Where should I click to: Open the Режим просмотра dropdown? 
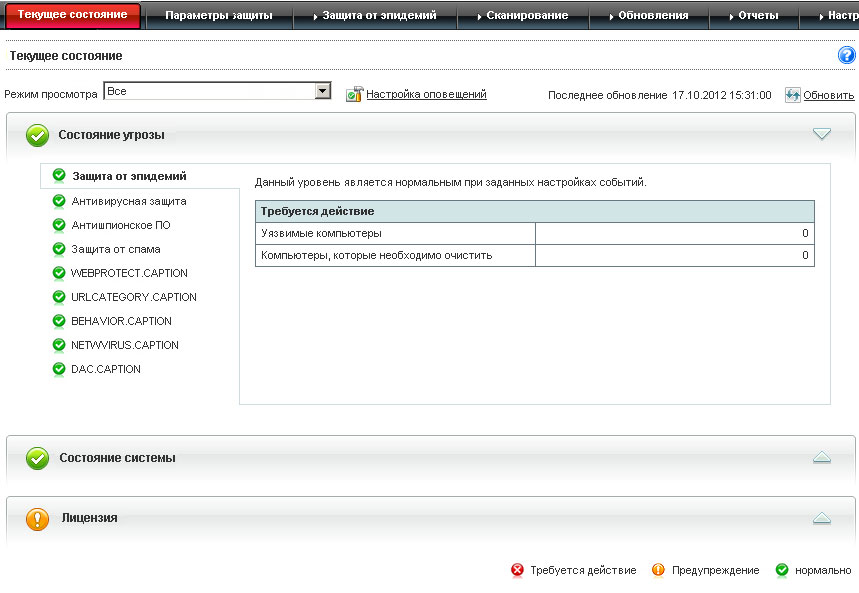click(322, 92)
